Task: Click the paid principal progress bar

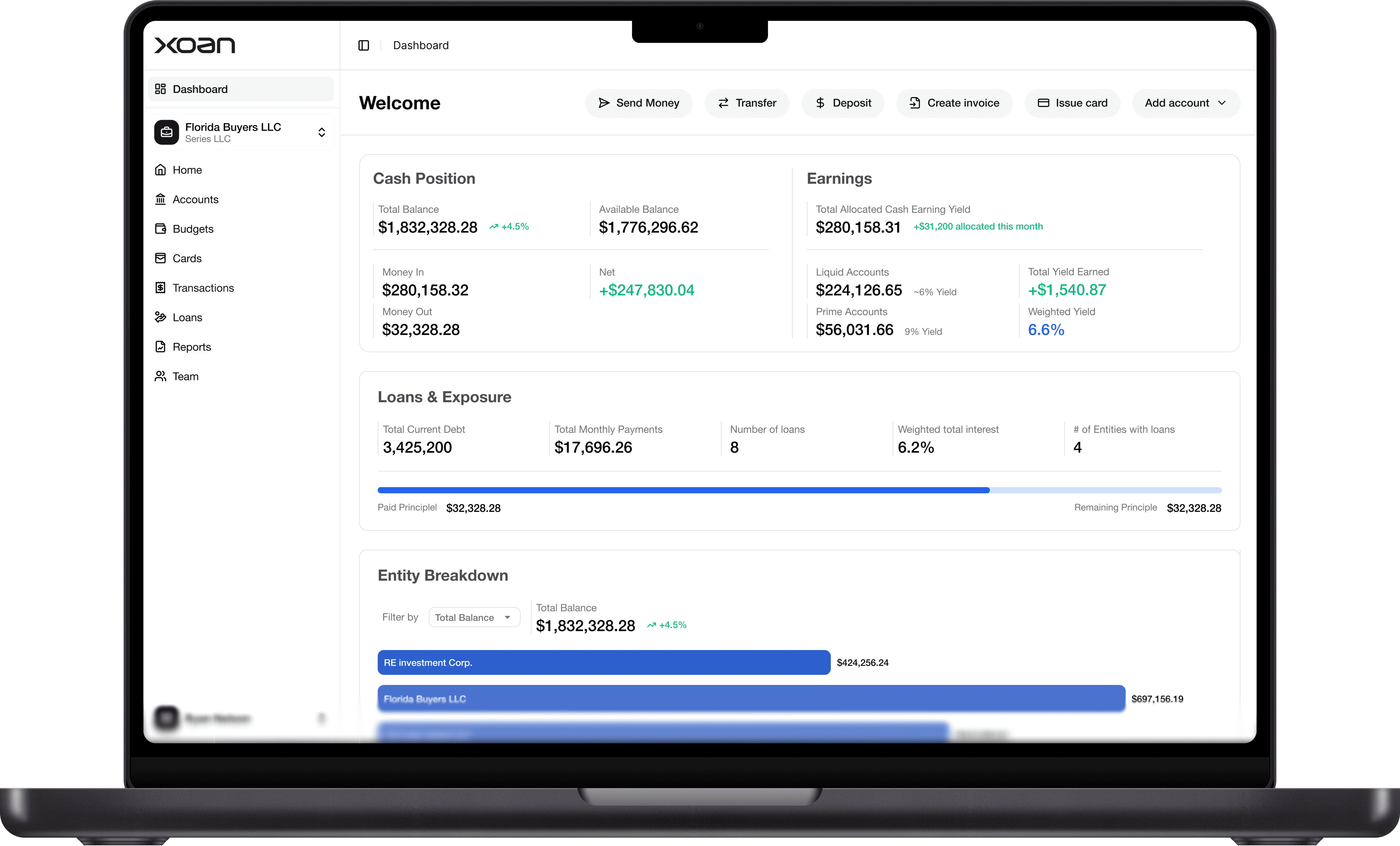Action: point(683,490)
